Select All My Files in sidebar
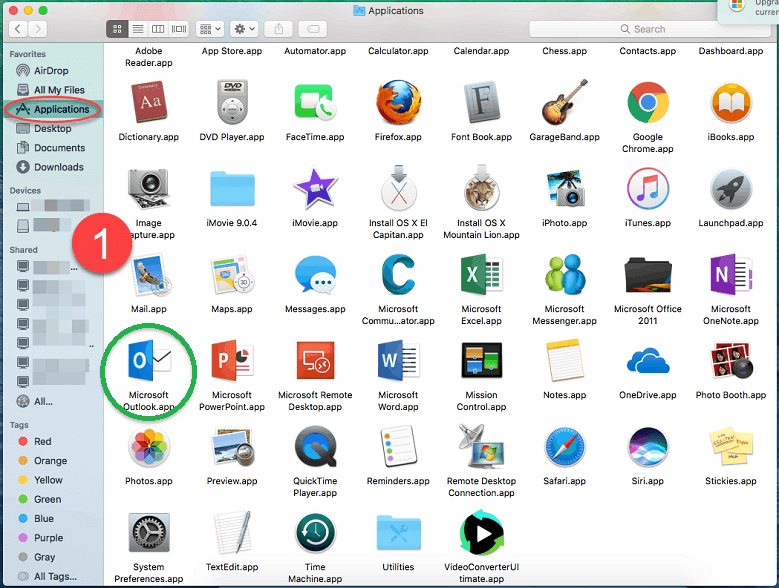Viewport: 779px width, 588px height. pos(53,90)
